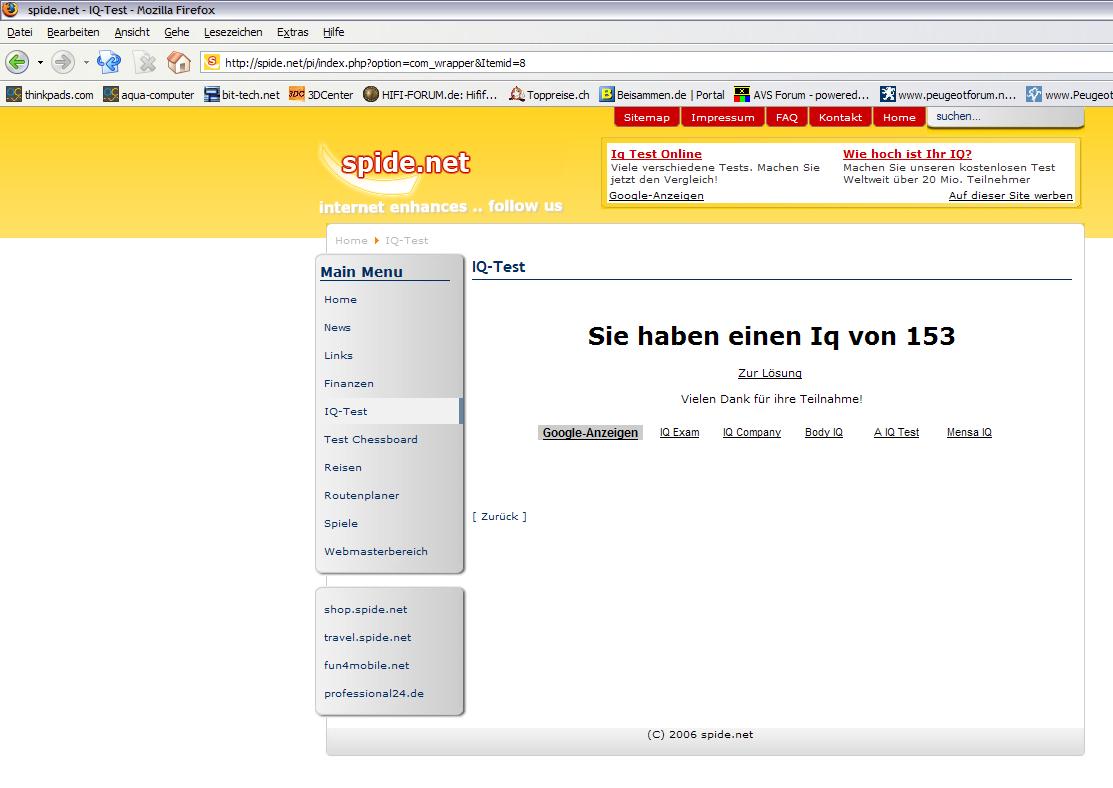Open the Beisammen.de Portal bookmark
Viewport: 1113px width, 788px height.
pos(661,95)
